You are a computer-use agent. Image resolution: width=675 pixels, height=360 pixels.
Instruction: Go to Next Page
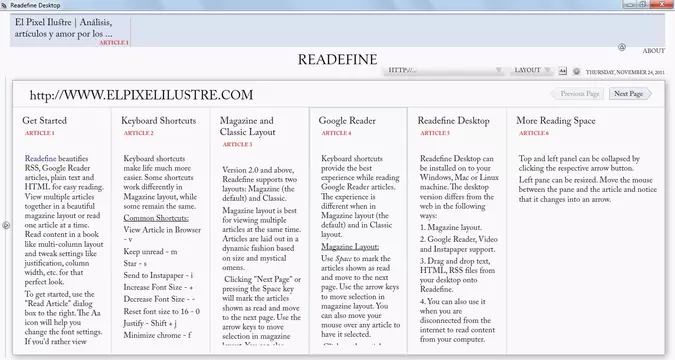tap(630, 94)
